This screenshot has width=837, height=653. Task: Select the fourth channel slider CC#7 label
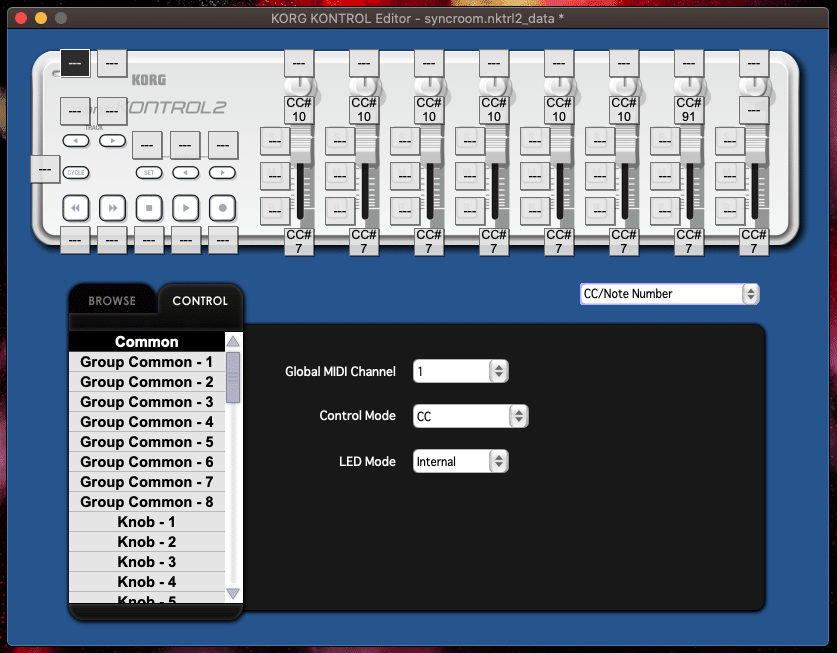tap(494, 241)
